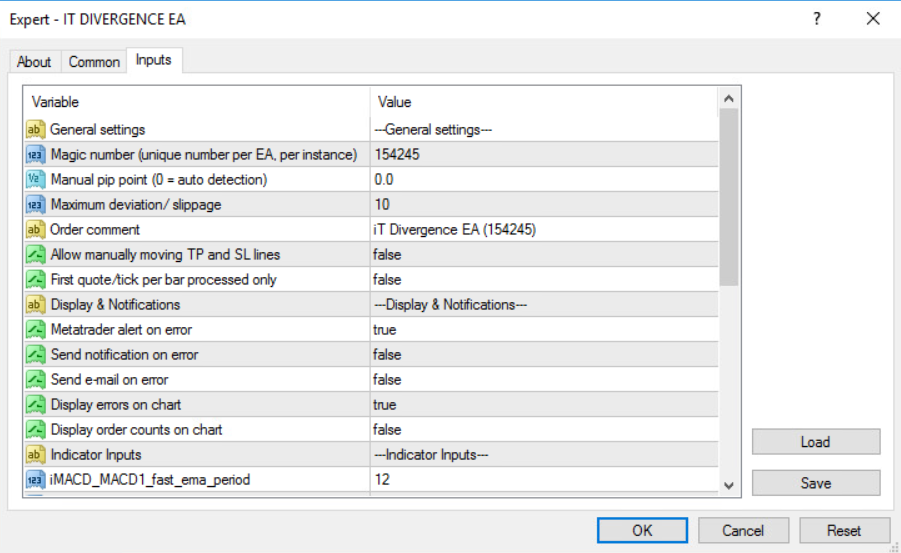Select the 'Order comment' variable label

(95, 229)
